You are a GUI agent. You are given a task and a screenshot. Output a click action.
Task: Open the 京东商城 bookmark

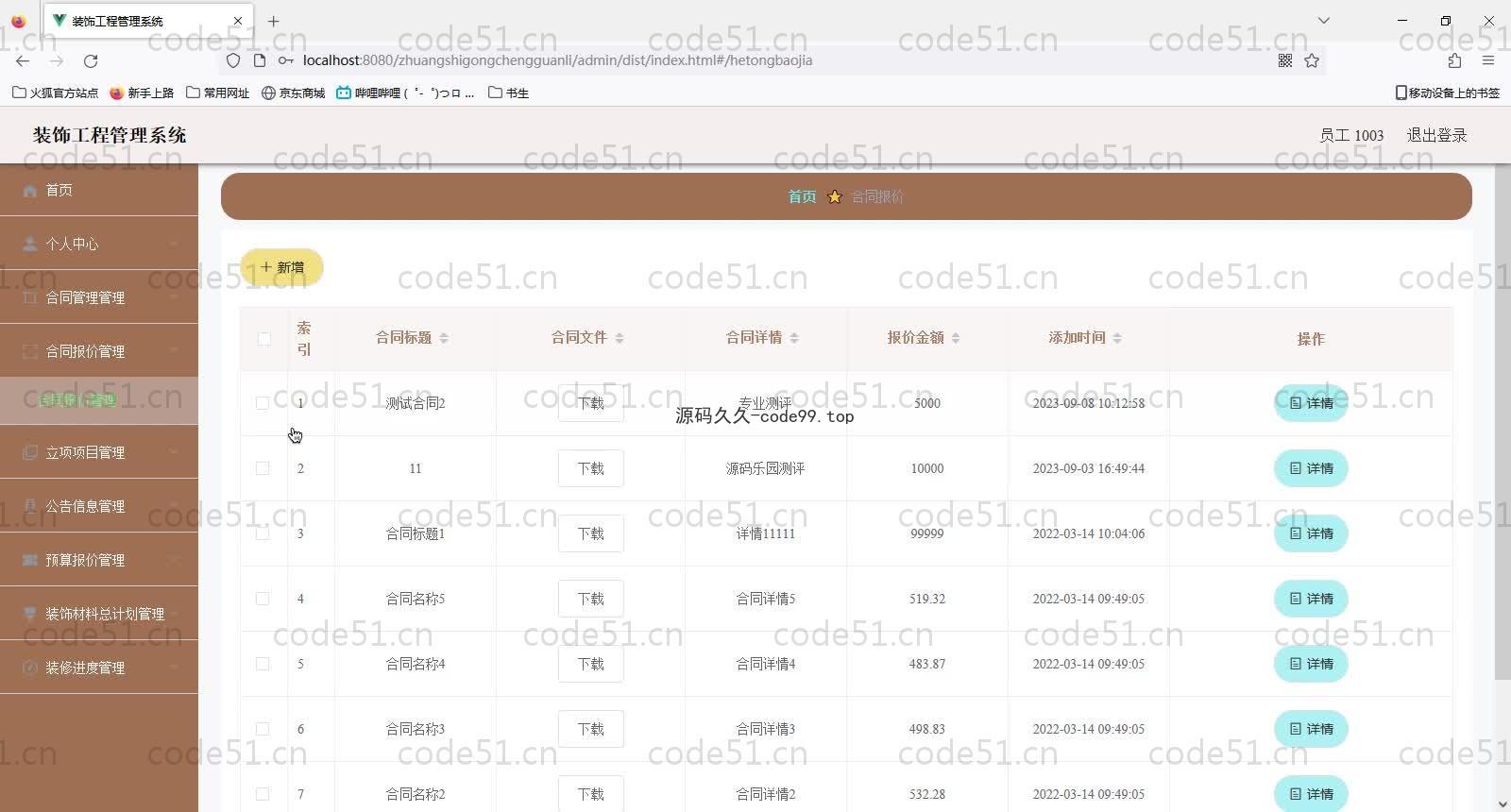294,93
